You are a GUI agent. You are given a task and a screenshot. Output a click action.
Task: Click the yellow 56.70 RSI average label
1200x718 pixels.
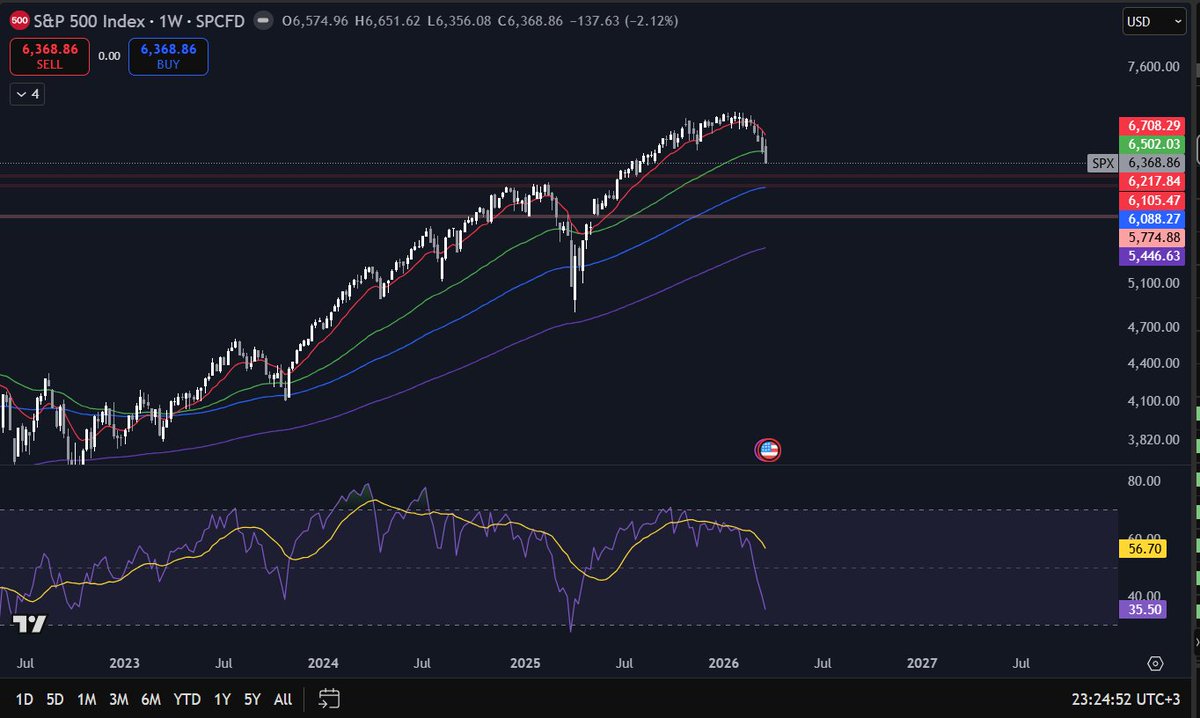(1143, 548)
